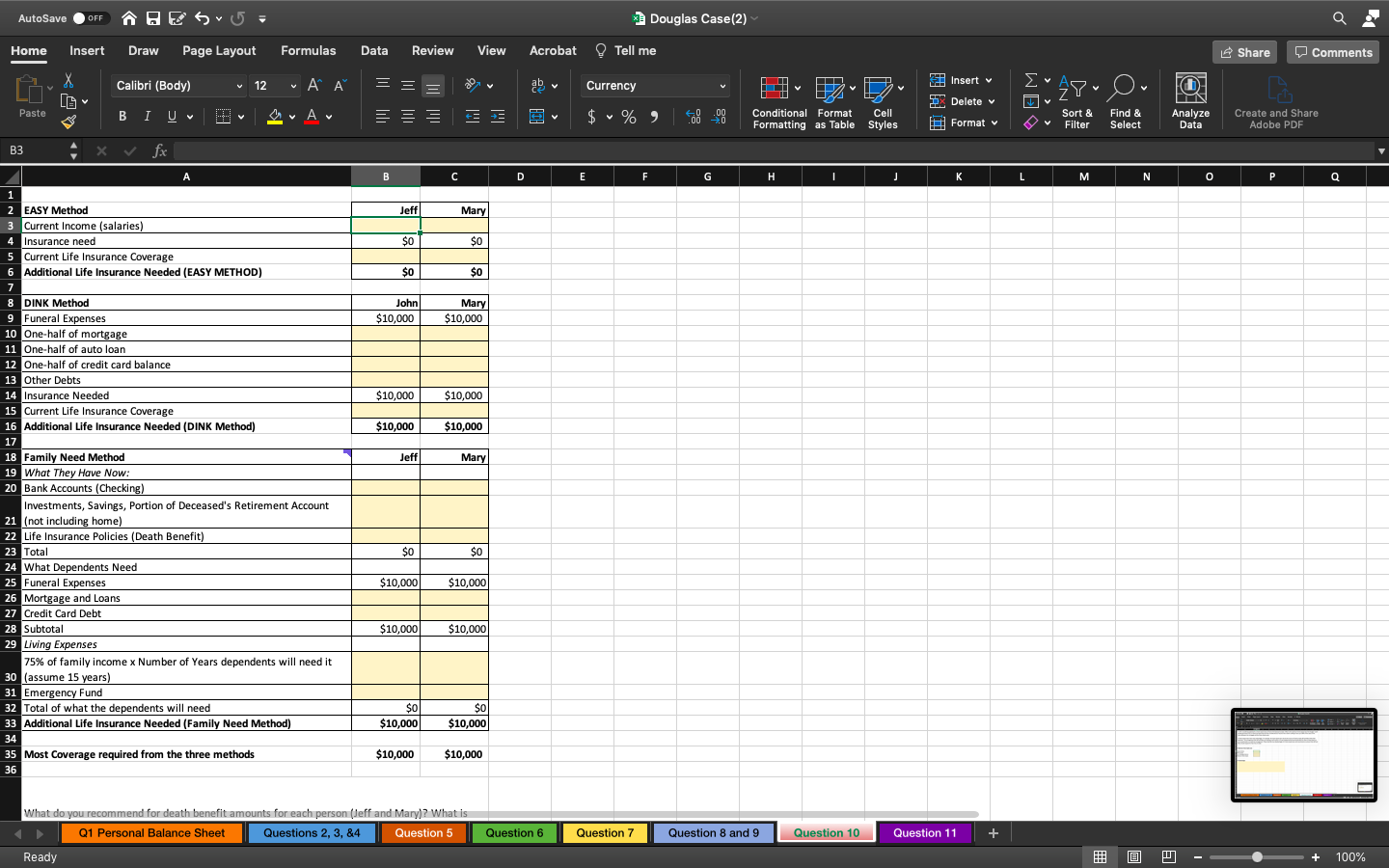Click the Find & Select button
Screen dimensions: 1389x868
(x=1125, y=101)
